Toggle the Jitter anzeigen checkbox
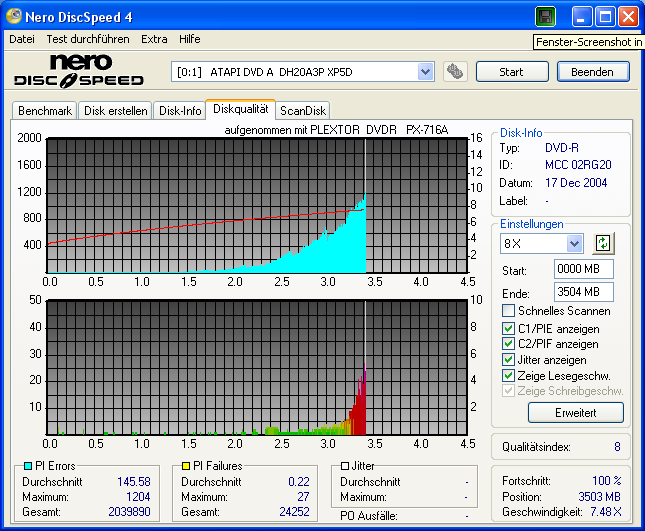645x531 pixels. click(x=509, y=360)
